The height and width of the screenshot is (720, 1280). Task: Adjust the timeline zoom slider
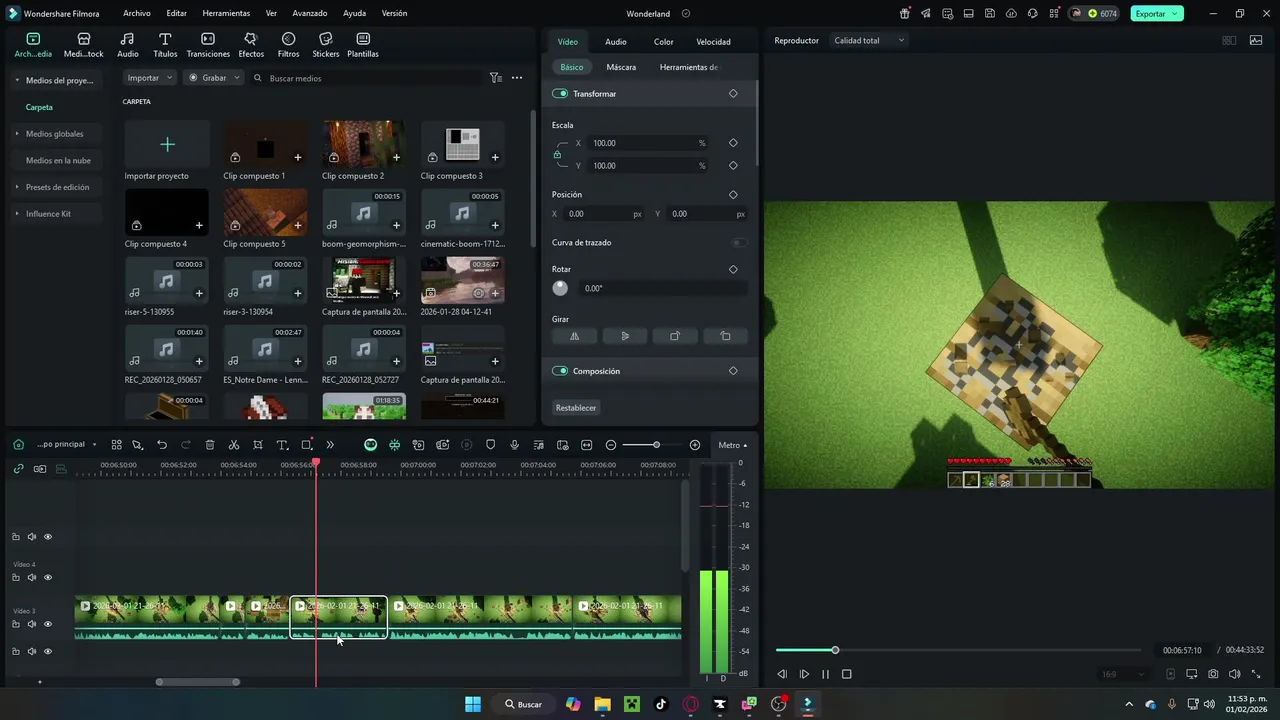click(656, 445)
